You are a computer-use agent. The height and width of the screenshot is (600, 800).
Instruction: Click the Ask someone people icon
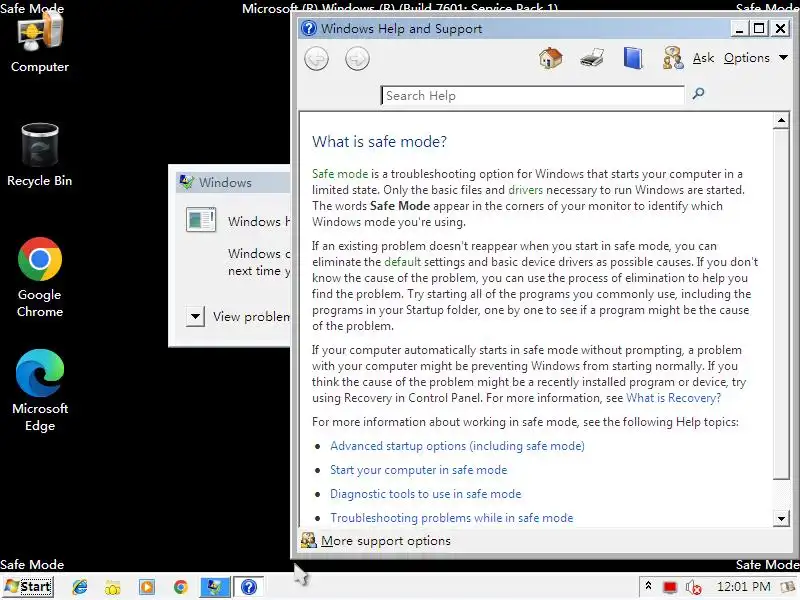coord(673,58)
